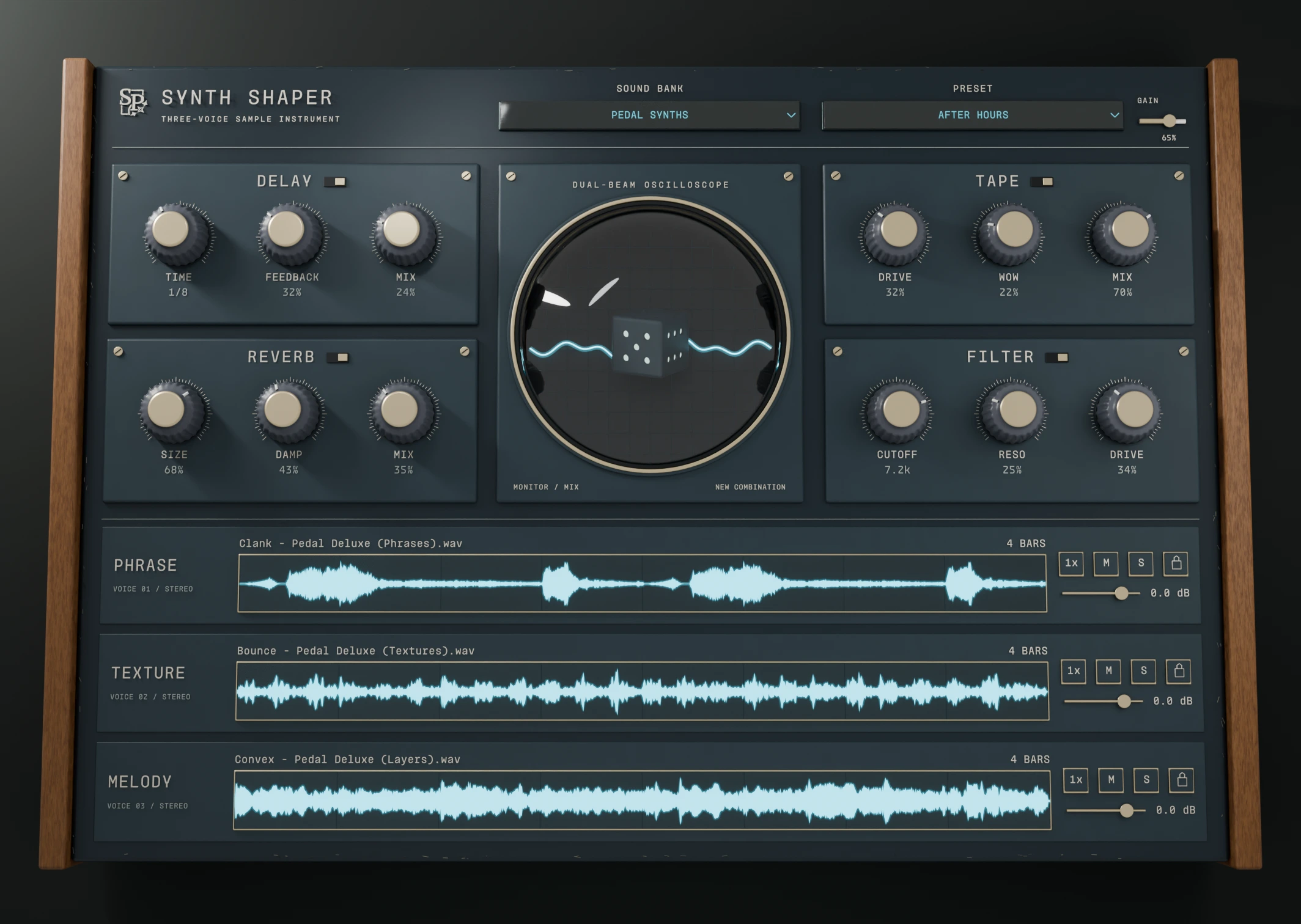
Task: Click the Tape Wow knob
Action: pyautogui.click(x=1009, y=235)
